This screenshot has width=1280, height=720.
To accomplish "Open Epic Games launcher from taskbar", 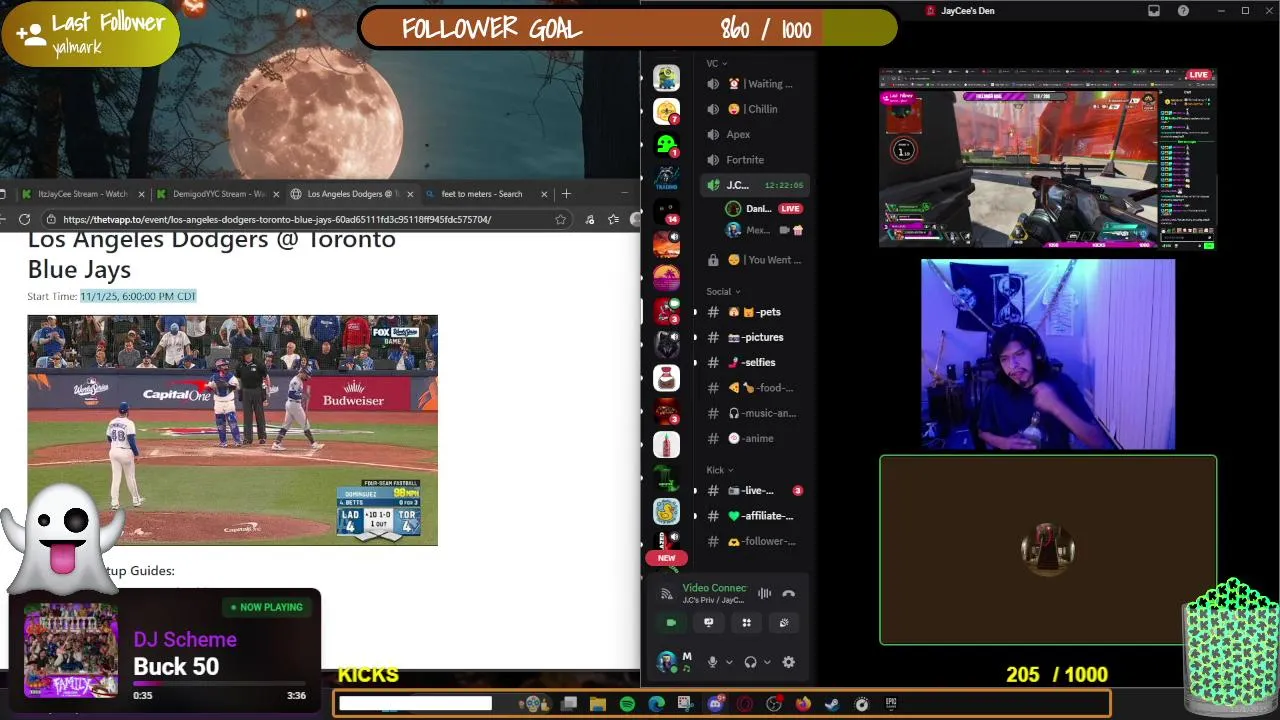I will (890, 704).
